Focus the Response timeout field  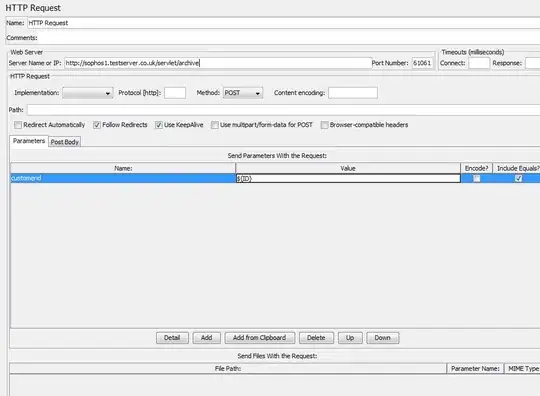(532, 63)
